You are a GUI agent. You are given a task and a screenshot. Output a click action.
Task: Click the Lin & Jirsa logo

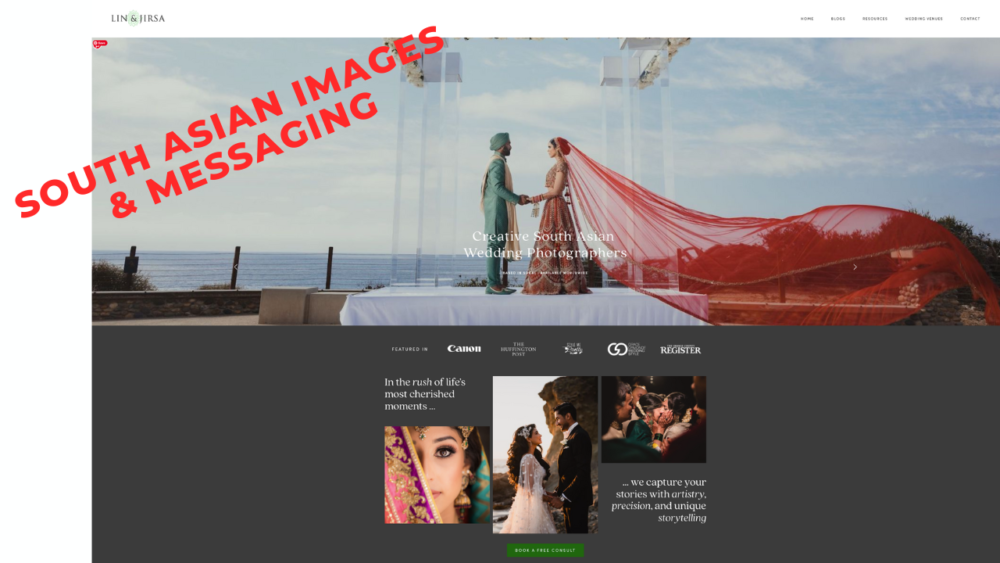pos(138,18)
